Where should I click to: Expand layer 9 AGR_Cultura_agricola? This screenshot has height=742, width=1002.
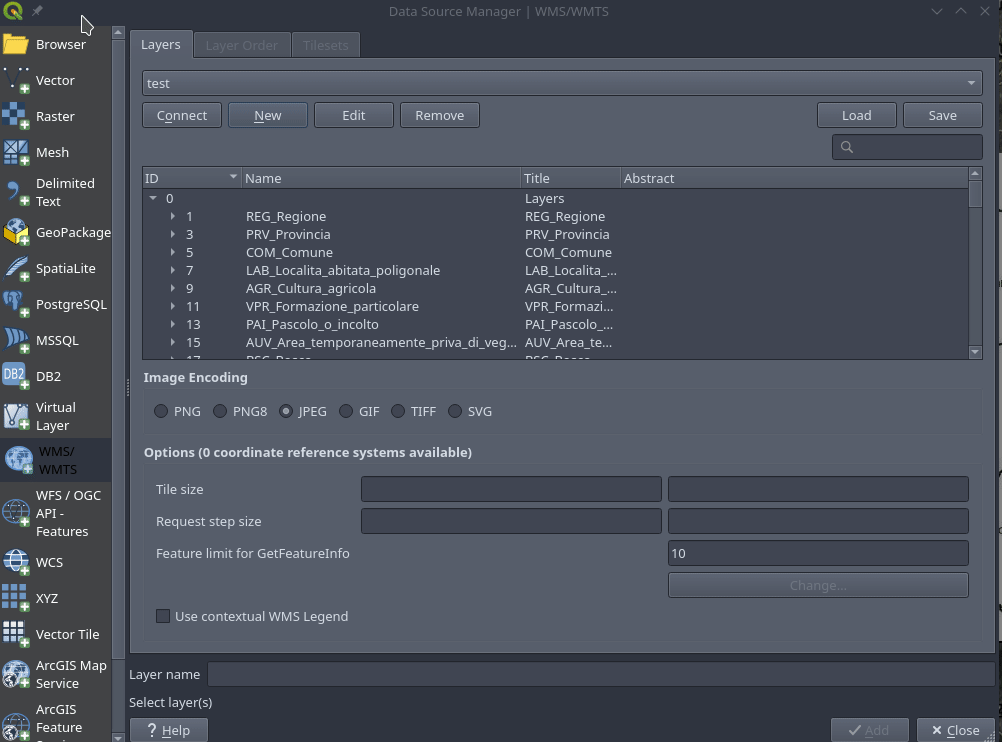click(173, 288)
